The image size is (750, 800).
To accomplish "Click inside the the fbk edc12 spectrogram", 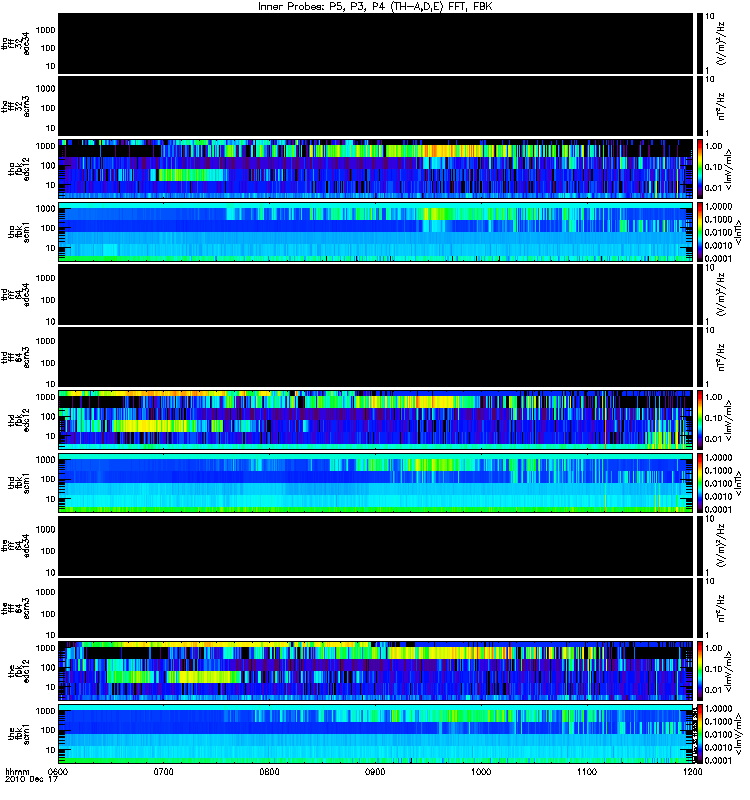I will click(376, 670).
